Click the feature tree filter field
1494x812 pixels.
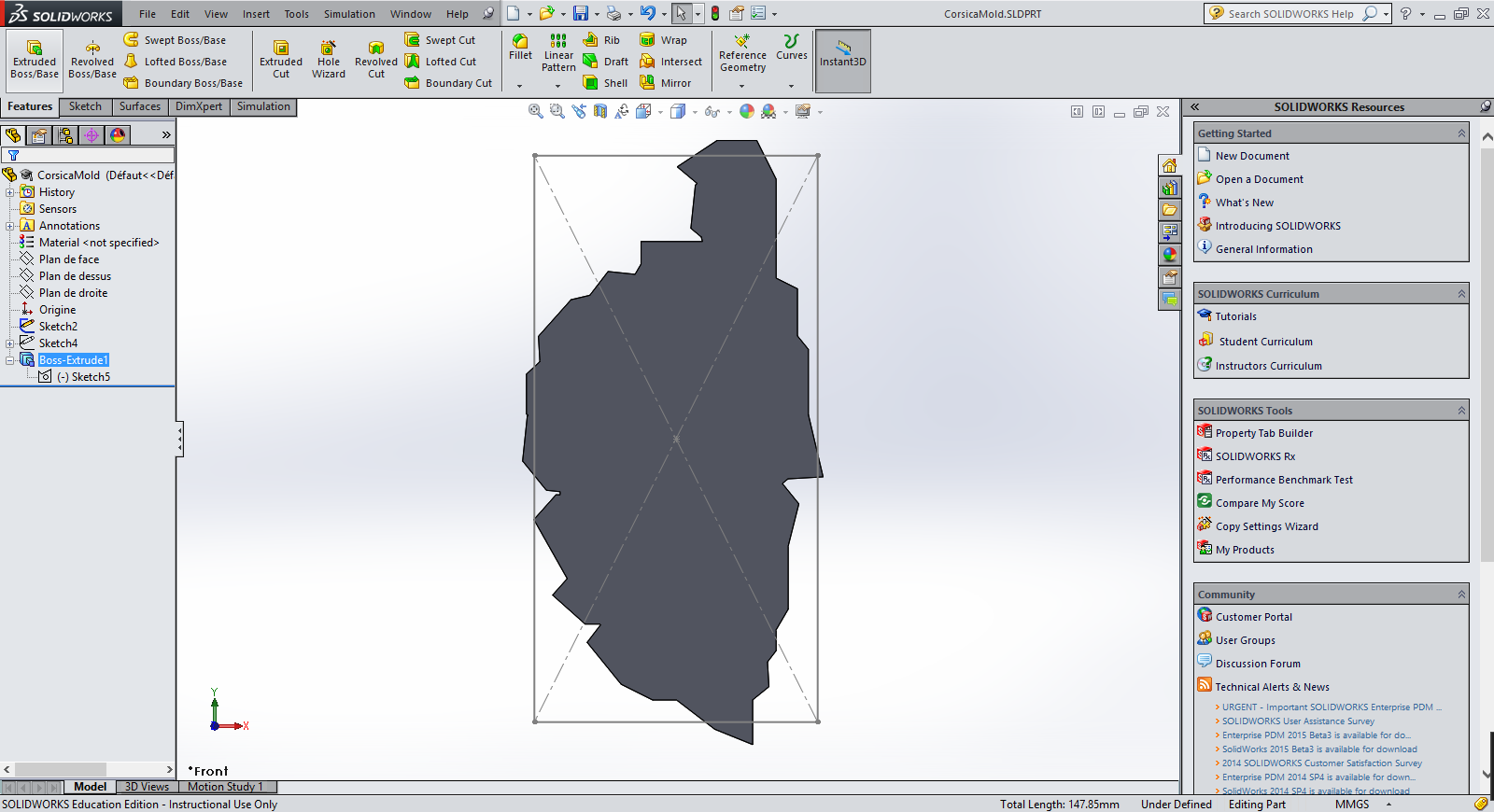click(88, 155)
